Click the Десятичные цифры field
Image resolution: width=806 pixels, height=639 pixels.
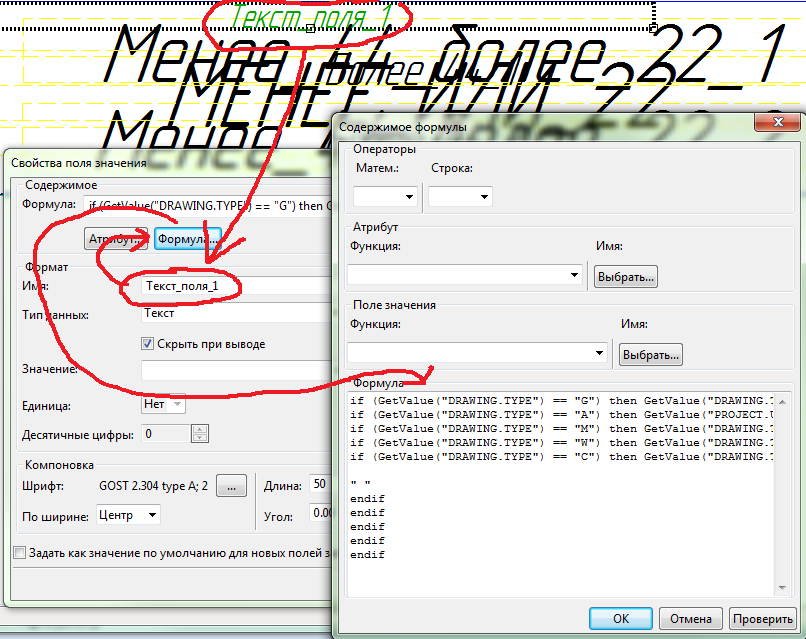(166, 434)
